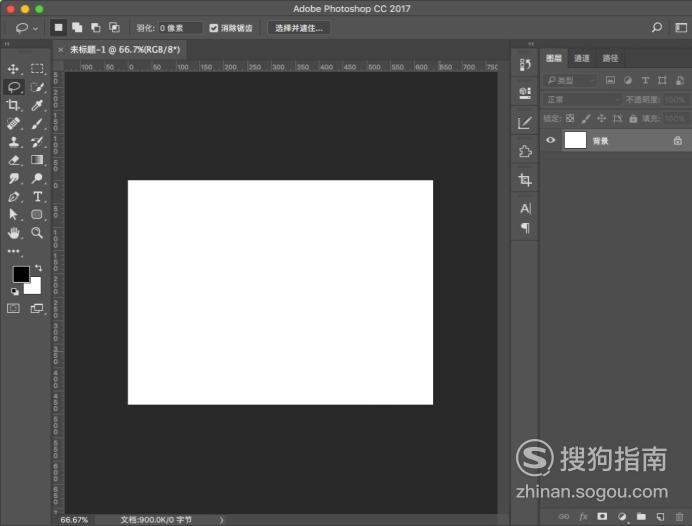Screen dimensions: 692x526
Task: Select the Type tool
Action: point(38,196)
